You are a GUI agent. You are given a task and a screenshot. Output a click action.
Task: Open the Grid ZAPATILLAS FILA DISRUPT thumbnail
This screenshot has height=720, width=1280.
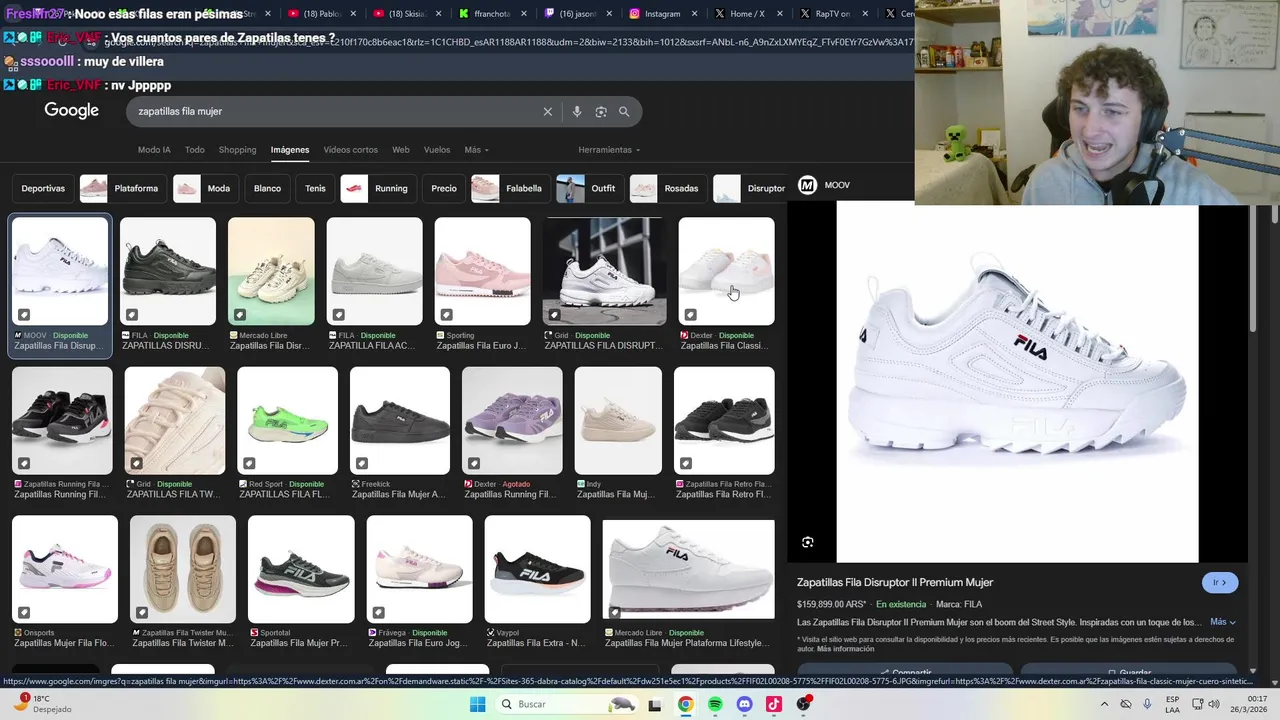(604, 271)
